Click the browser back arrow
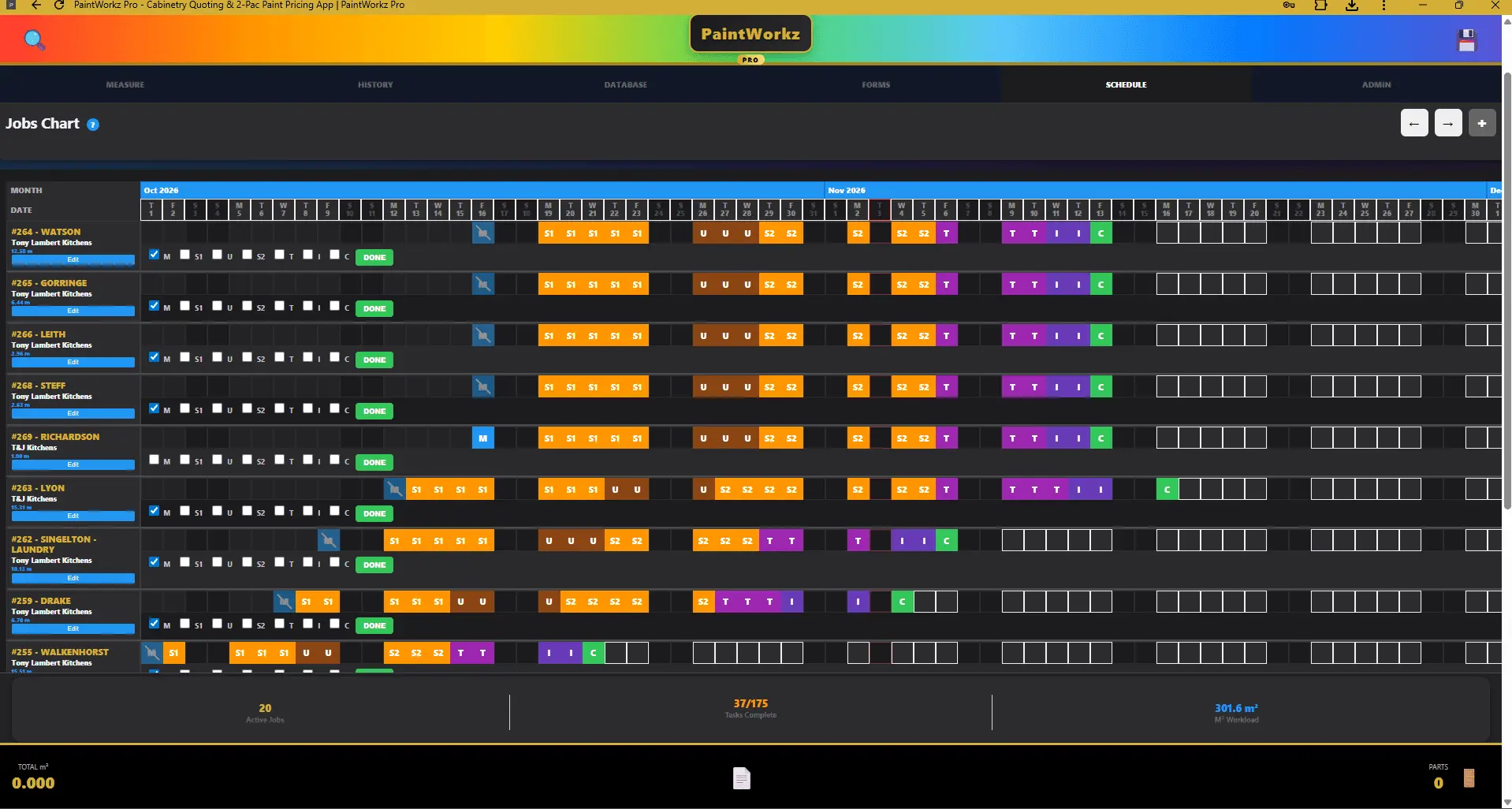The height and width of the screenshot is (809, 1512). pos(36,6)
